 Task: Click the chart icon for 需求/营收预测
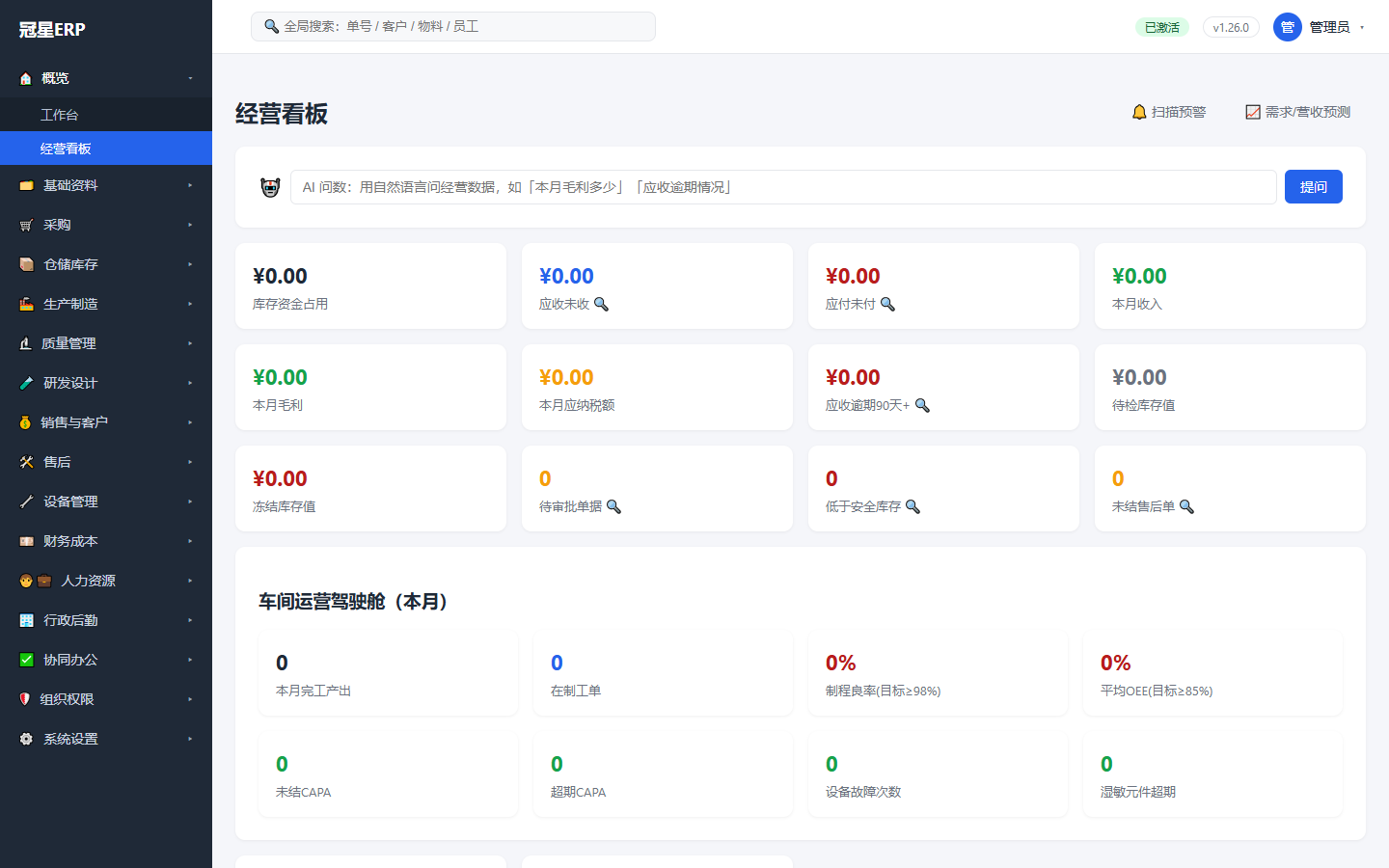point(1253,112)
